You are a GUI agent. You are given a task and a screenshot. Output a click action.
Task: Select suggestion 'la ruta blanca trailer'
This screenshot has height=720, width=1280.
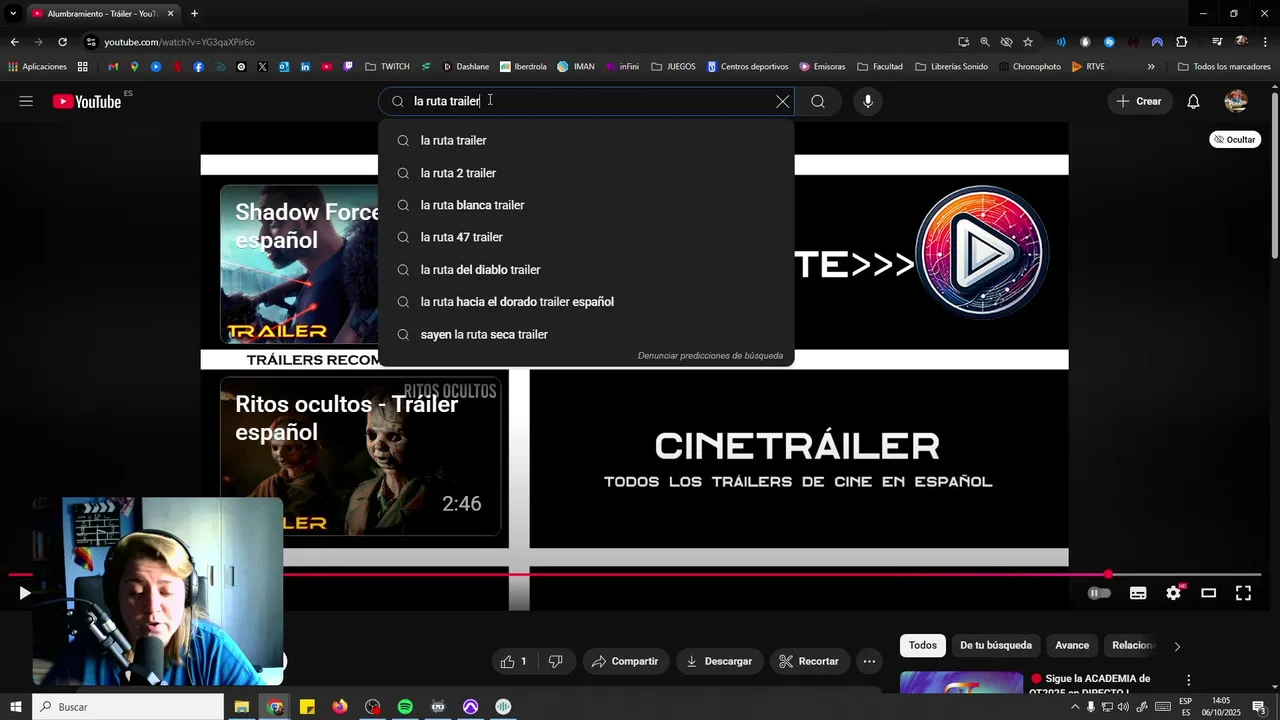point(586,205)
